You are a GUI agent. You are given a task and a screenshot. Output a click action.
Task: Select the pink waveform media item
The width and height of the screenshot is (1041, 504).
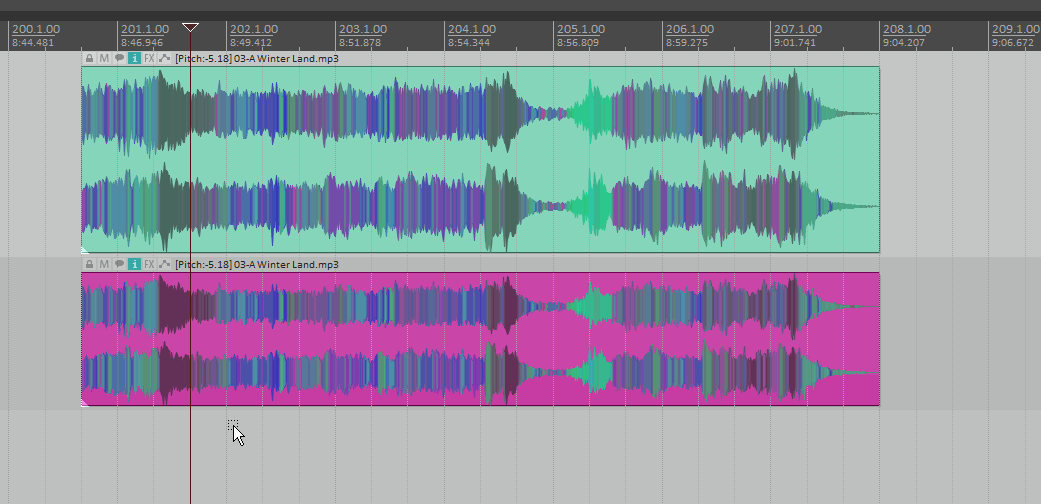[481, 339]
